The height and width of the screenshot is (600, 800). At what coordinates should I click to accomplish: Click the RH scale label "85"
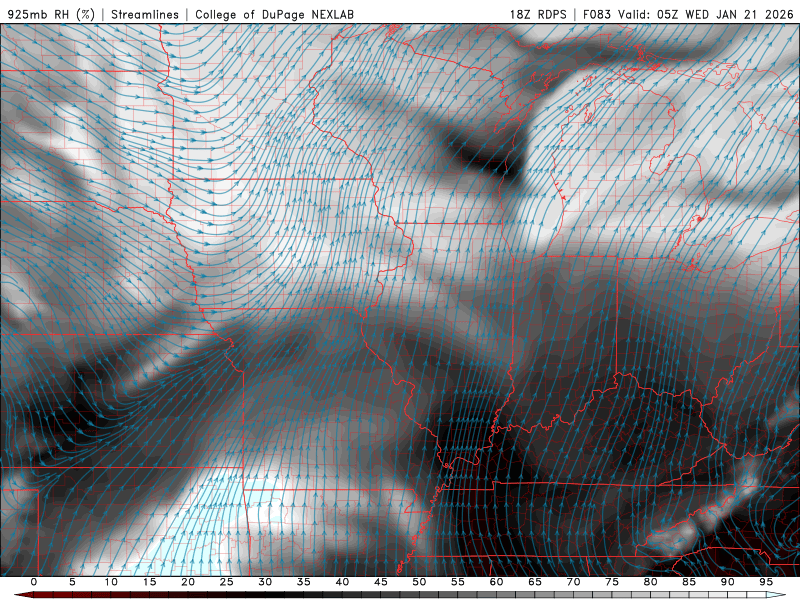689,582
